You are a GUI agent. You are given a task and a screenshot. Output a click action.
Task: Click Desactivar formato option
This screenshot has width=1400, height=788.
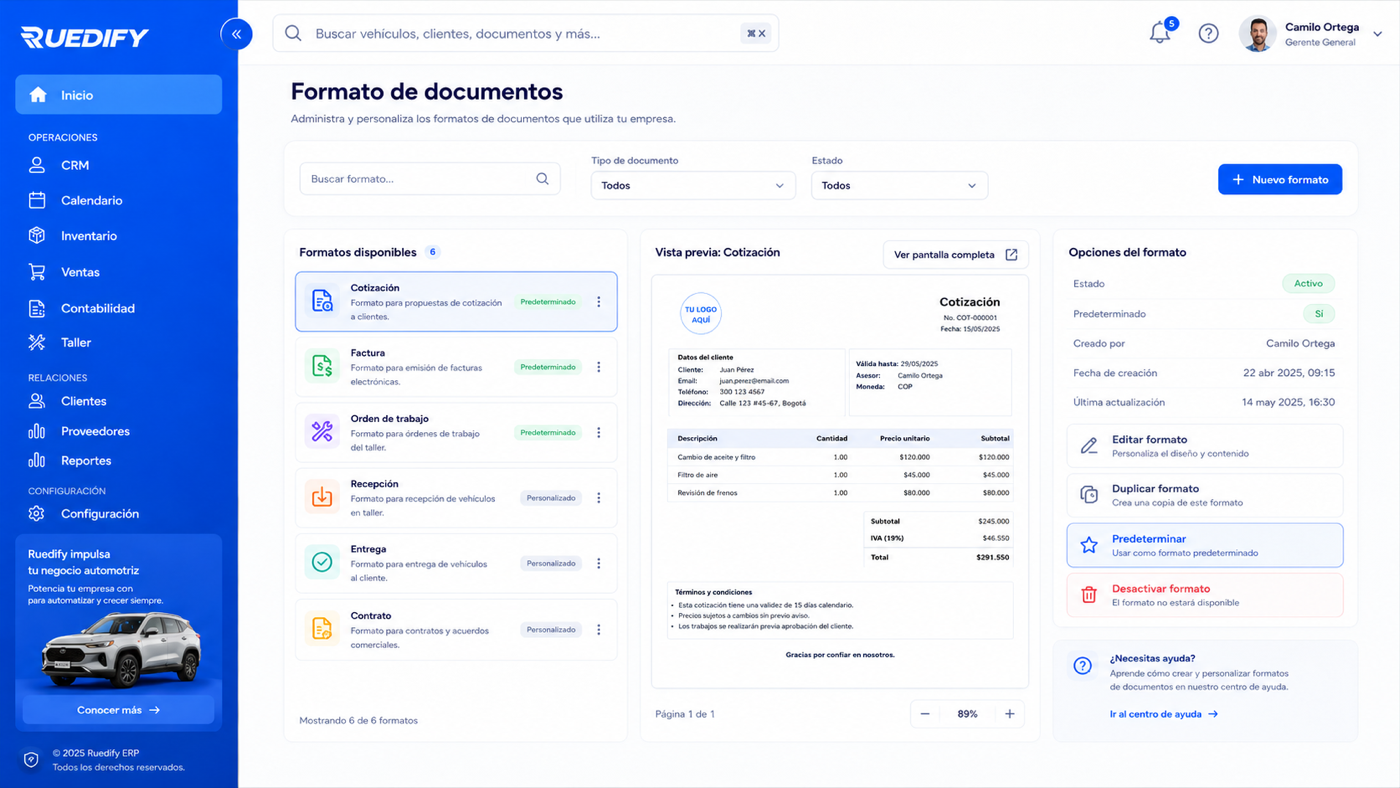click(x=1205, y=595)
